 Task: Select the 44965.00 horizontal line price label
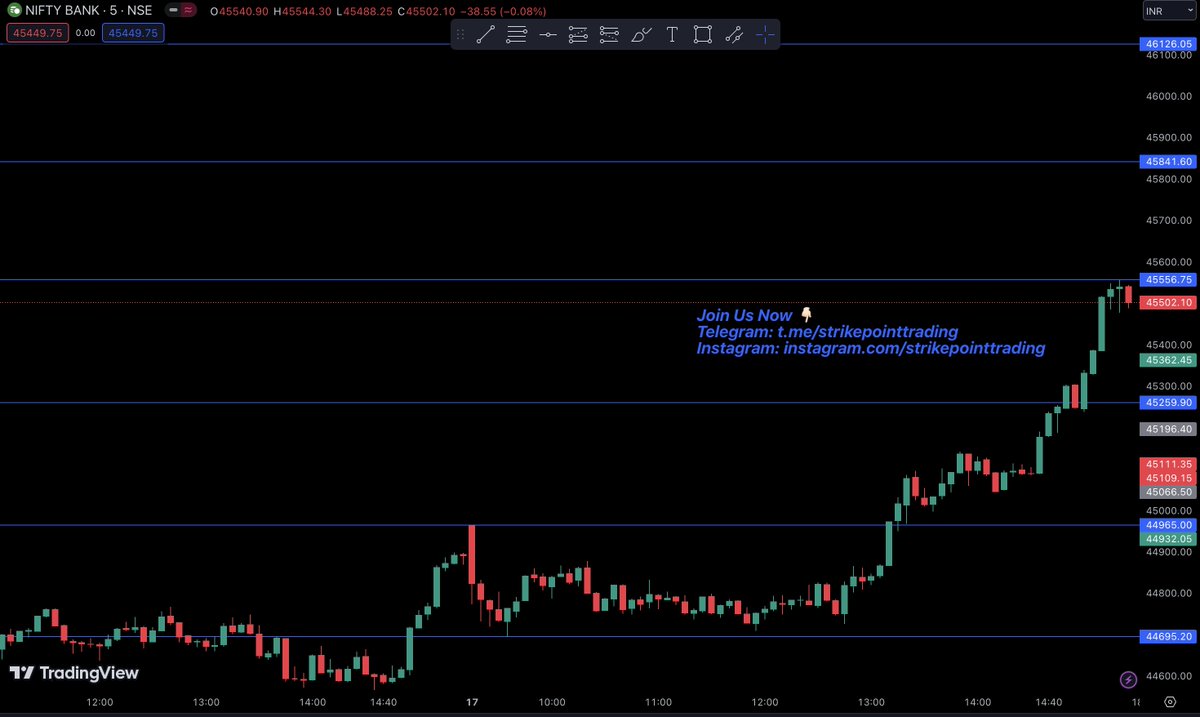click(x=1168, y=524)
